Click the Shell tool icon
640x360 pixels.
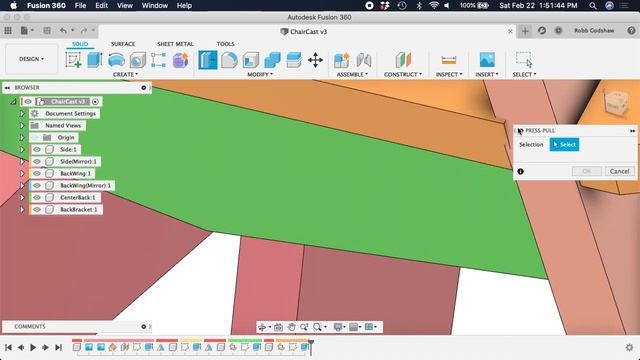tap(251, 60)
